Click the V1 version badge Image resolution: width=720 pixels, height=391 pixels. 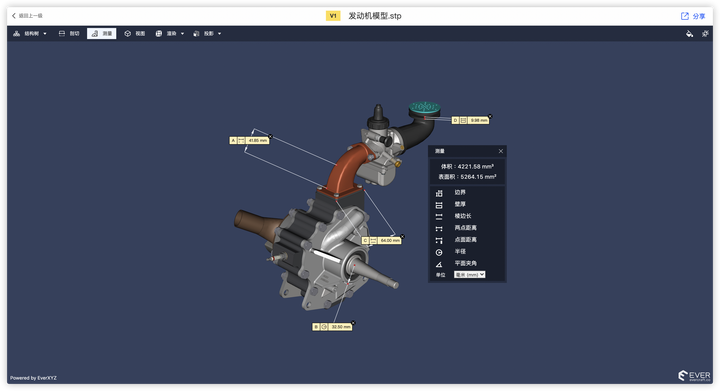coord(333,16)
